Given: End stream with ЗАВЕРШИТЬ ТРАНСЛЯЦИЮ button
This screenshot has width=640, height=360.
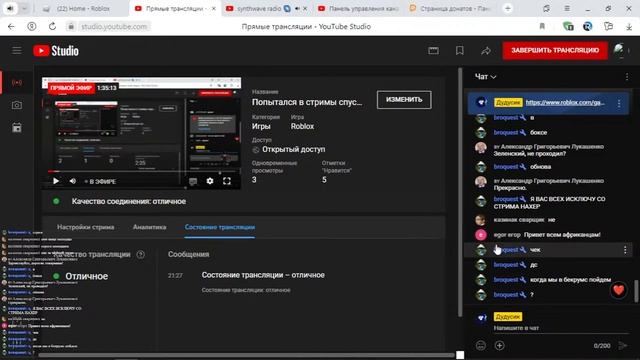Looking at the screenshot, I should pos(555,51).
